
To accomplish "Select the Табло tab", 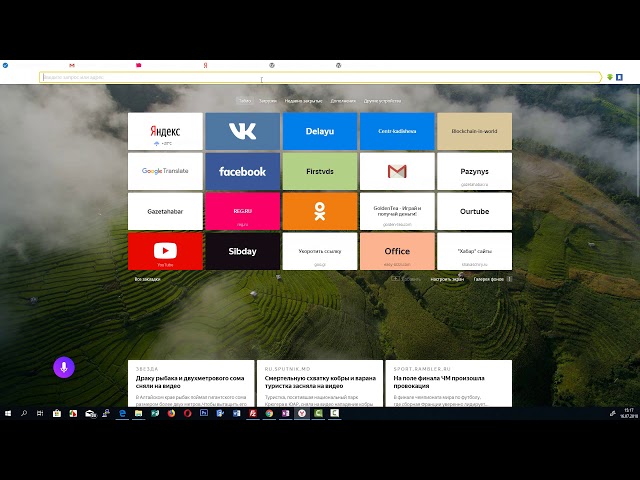I will click(245, 101).
